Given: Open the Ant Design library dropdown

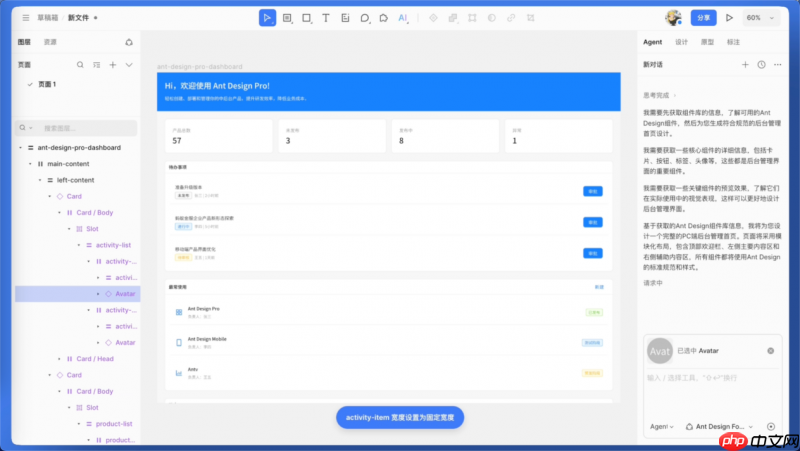Looking at the screenshot, I should (x=719, y=427).
